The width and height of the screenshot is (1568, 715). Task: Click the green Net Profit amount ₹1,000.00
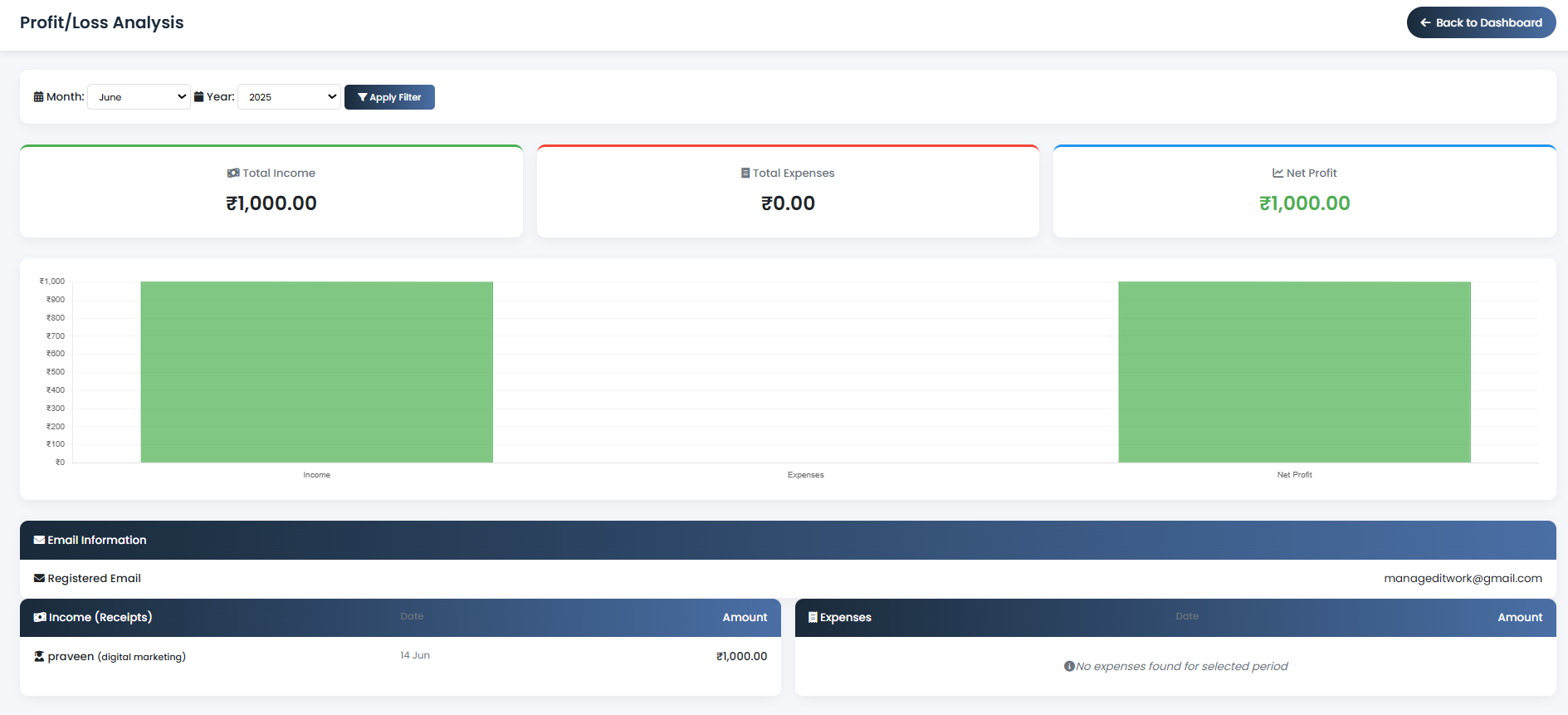1304,203
